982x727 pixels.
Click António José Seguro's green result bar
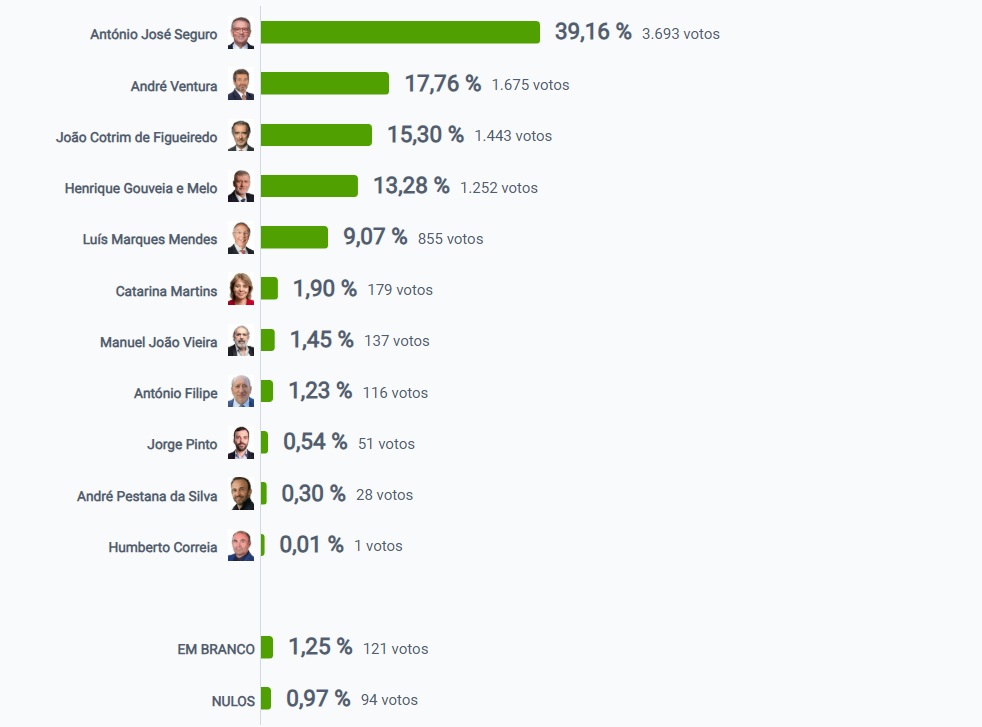400,33
